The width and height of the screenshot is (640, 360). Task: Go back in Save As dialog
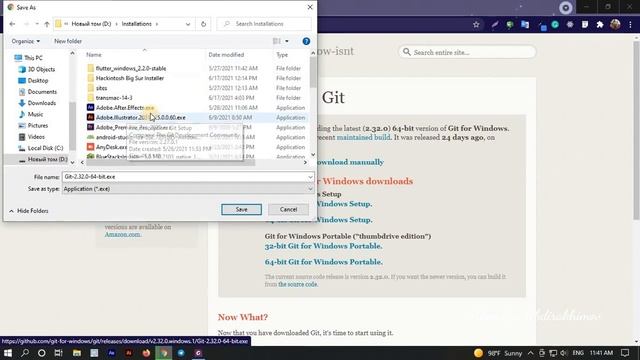click(x=12, y=24)
